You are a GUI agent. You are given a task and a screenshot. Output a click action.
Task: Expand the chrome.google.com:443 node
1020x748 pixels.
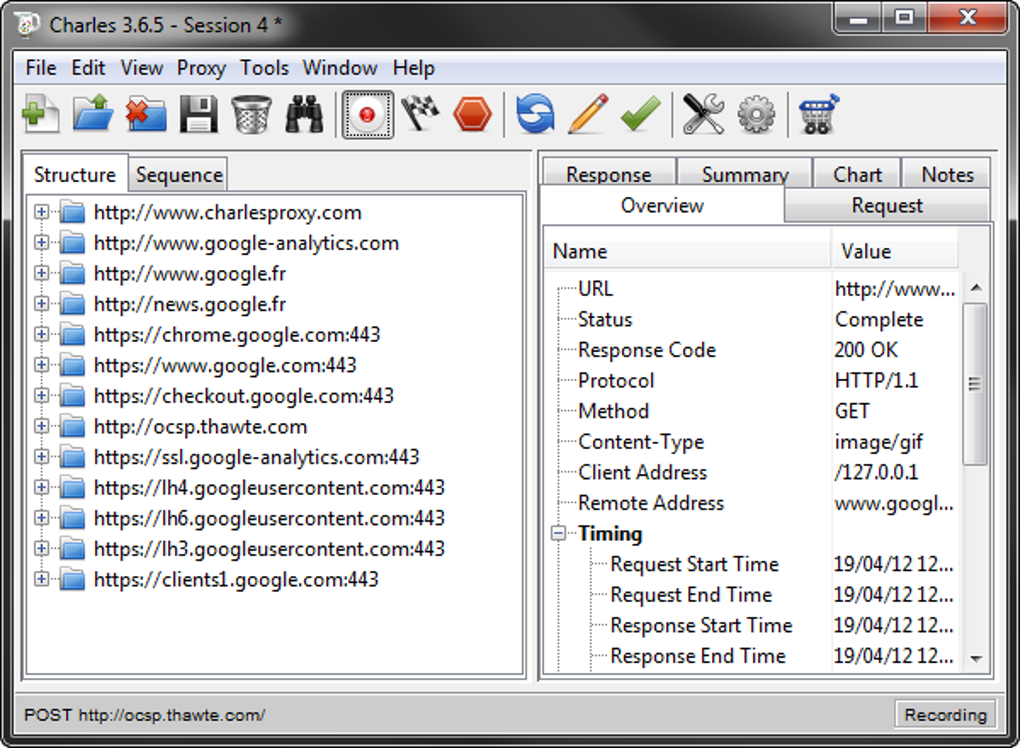(x=42, y=334)
